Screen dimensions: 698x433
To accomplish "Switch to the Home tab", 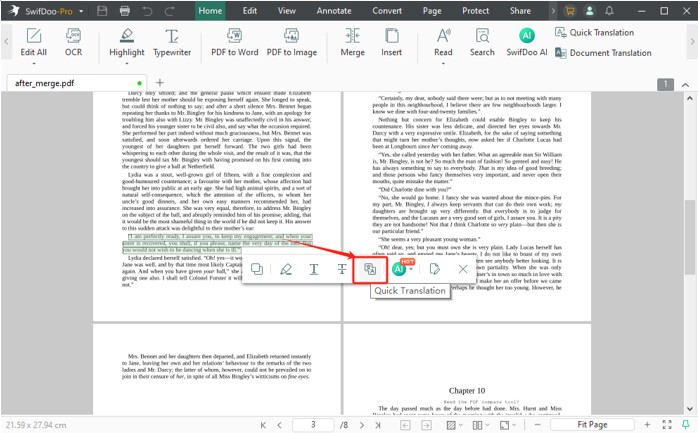I will 210,11.
